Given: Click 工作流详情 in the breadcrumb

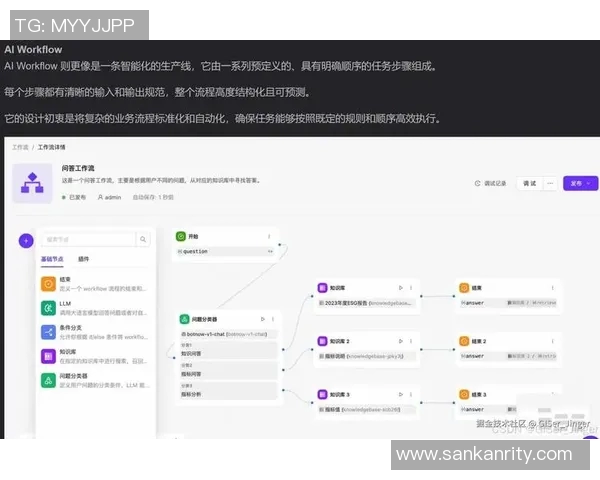Looking at the screenshot, I should (x=51, y=147).
